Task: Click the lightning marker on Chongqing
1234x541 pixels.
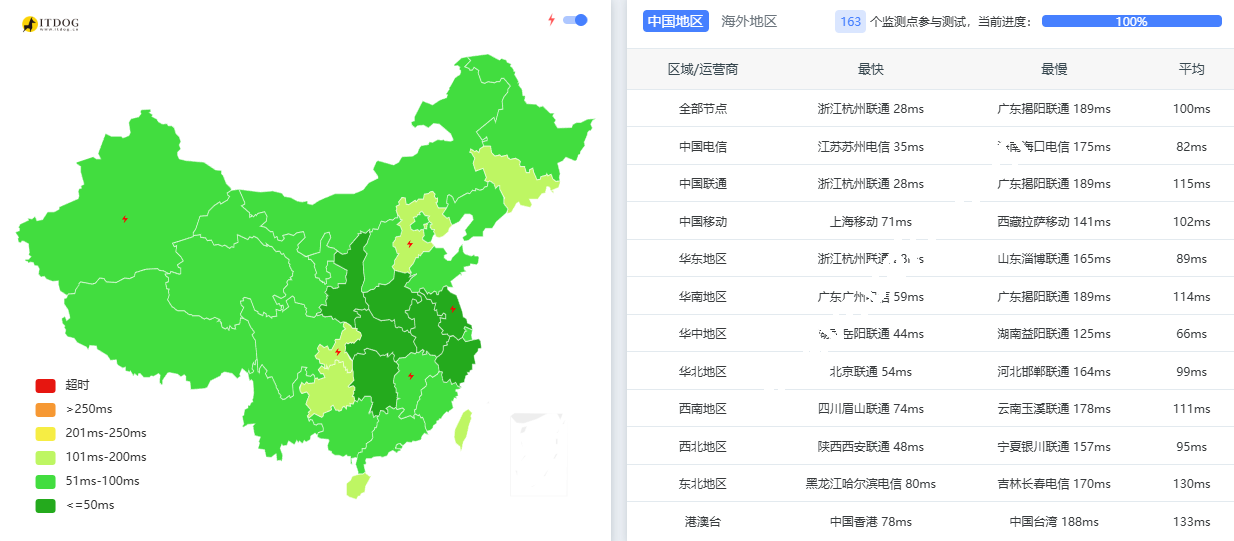Action: point(338,352)
